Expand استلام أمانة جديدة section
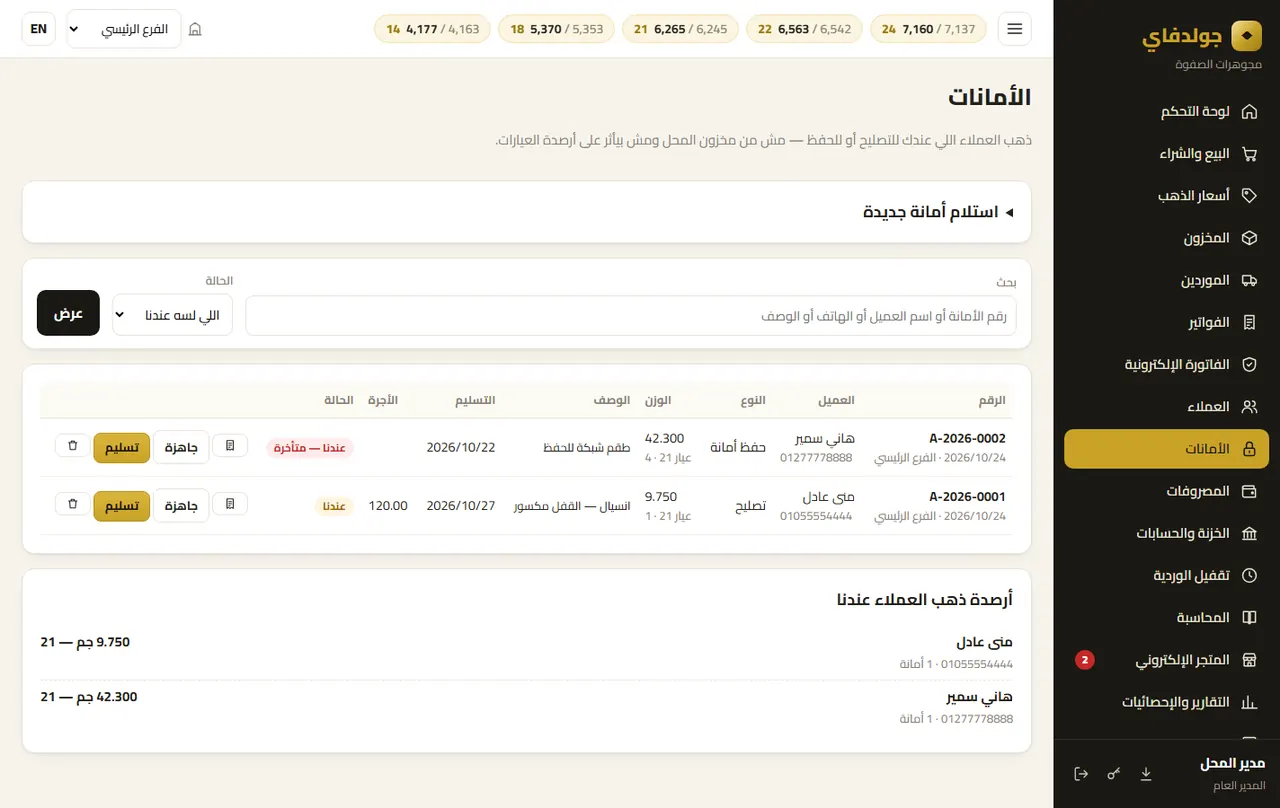Screen dimensions: 1280x808 coord(938,212)
